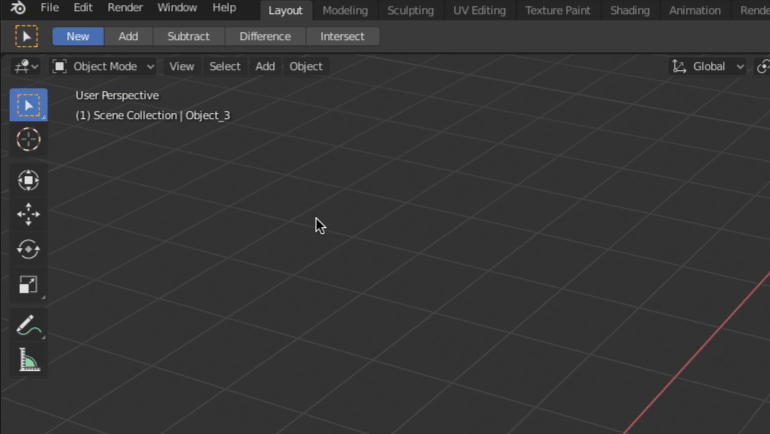Viewport: 770px width, 434px height.
Task: Switch to the Shading workspace tab
Action: [x=630, y=10]
